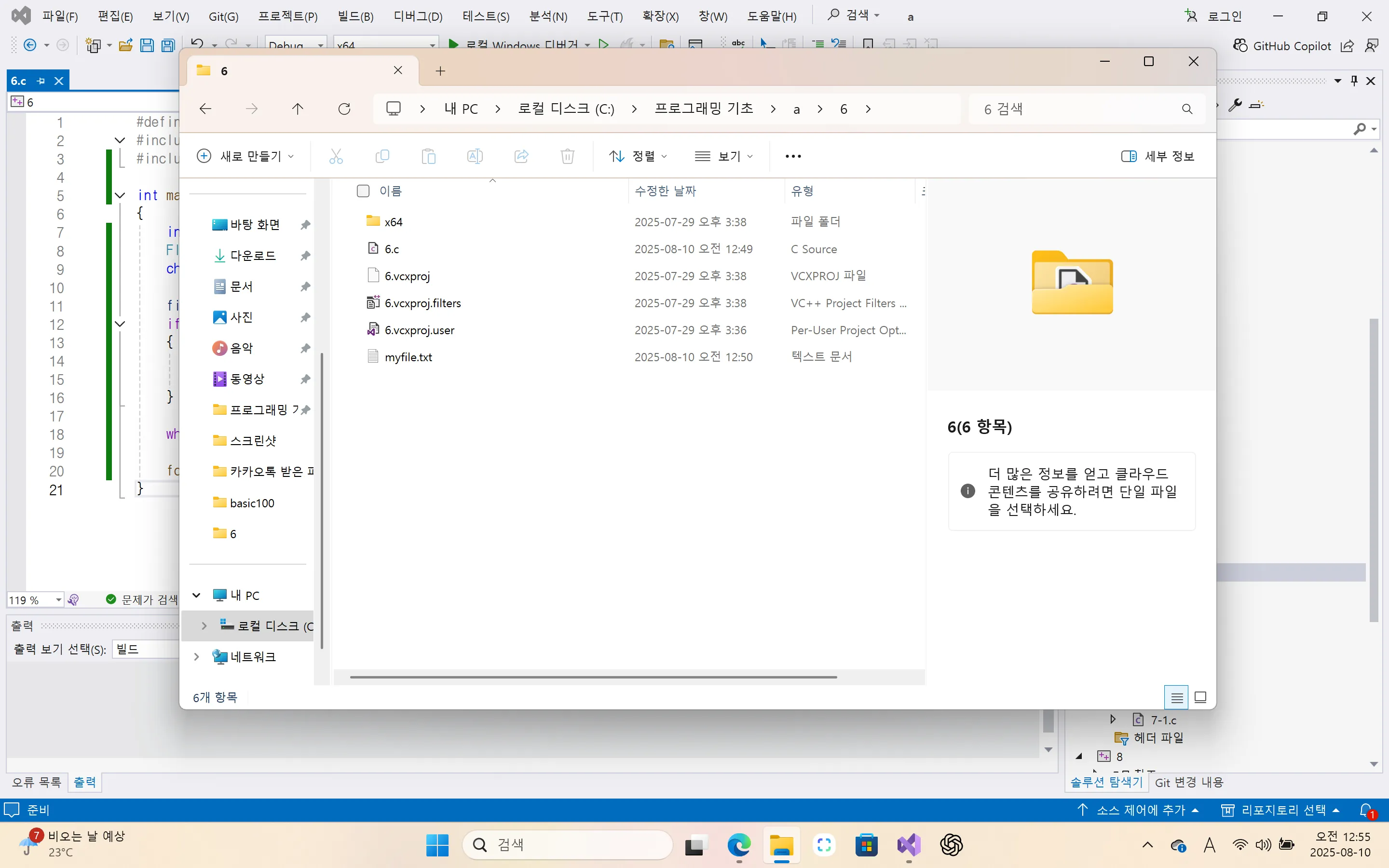The height and width of the screenshot is (868, 1389).
Task: Select the myfile.txt file
Action: [408, 357]
